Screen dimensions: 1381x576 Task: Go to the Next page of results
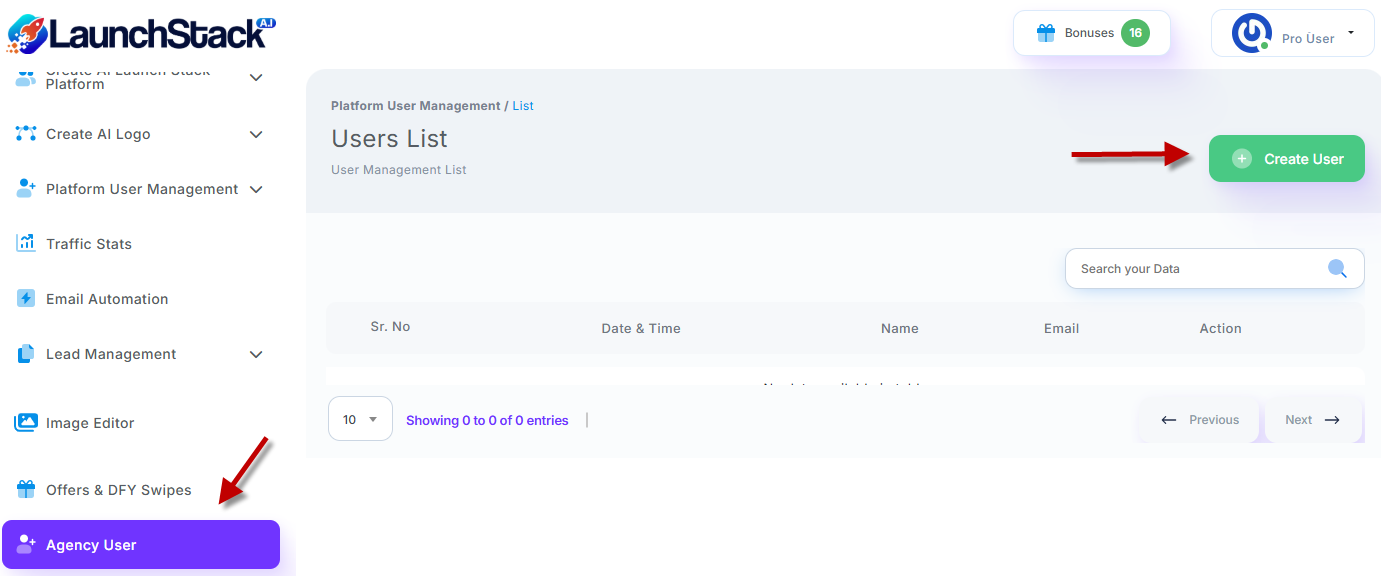click(x=1312, y=420)
